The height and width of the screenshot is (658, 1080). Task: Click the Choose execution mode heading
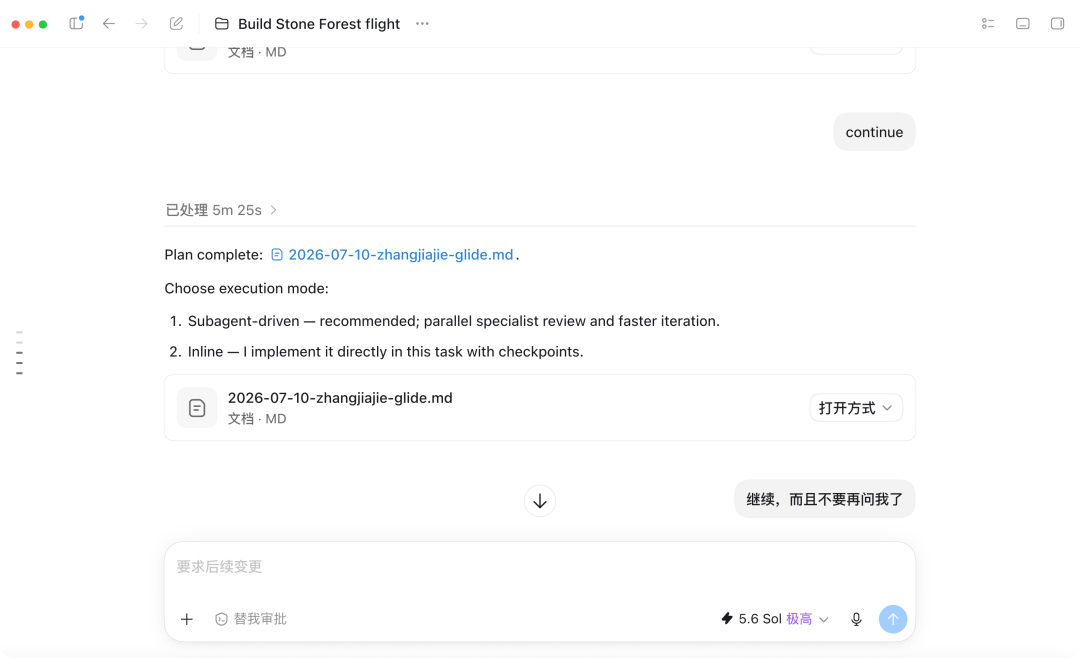(247, 289)
